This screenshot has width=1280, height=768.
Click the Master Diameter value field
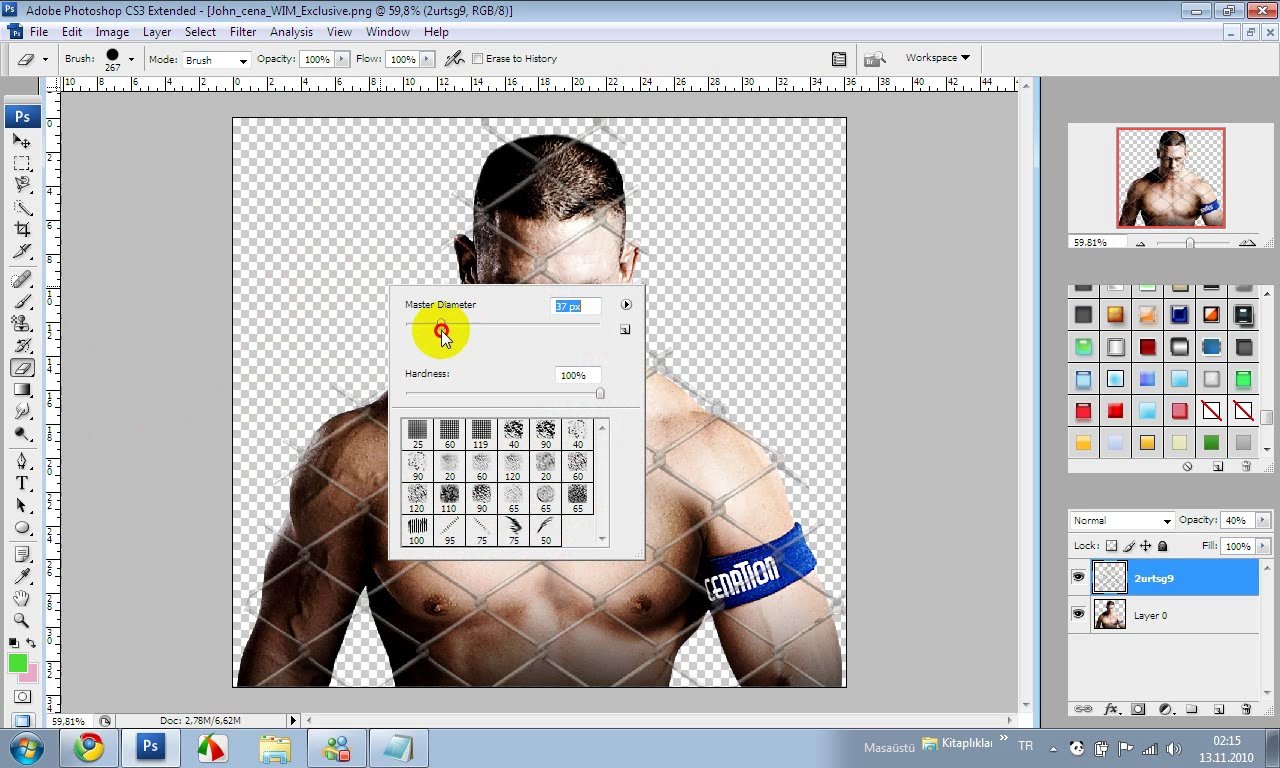pos(577,306)
